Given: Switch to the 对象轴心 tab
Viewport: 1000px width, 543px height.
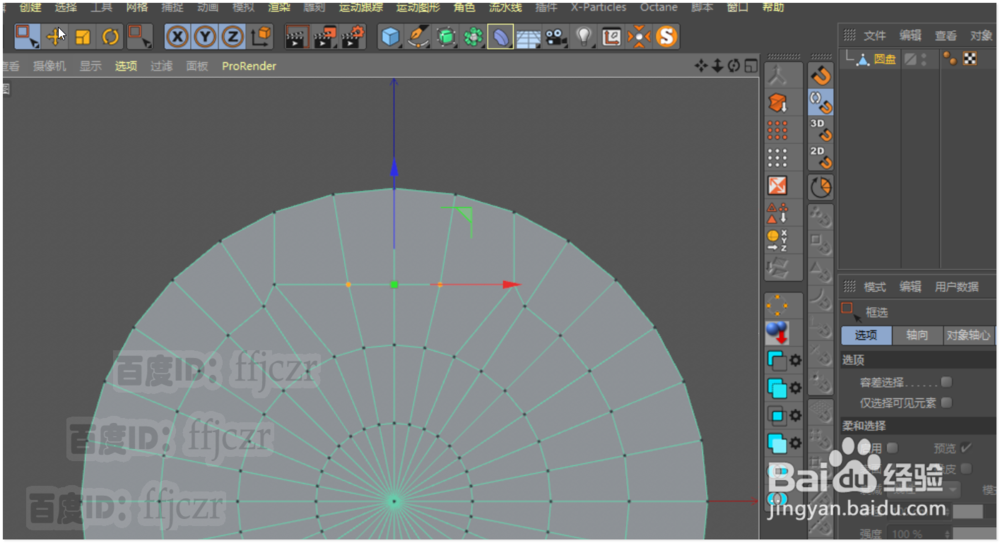Looking at the screenshot, I should pos(969,335).
